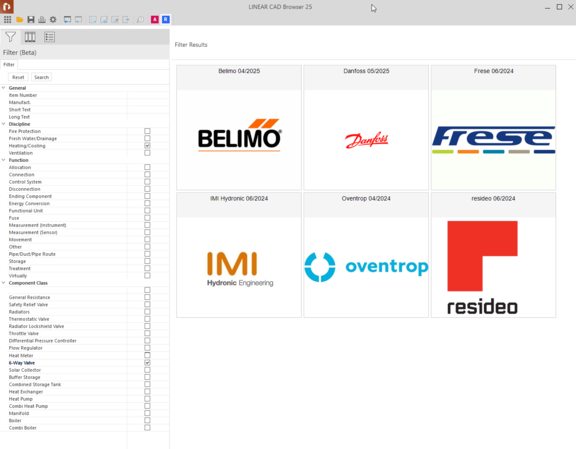Screen dimensions: 576x449
Task: Open the list view panel icon
Action: [x=49, y=37]
